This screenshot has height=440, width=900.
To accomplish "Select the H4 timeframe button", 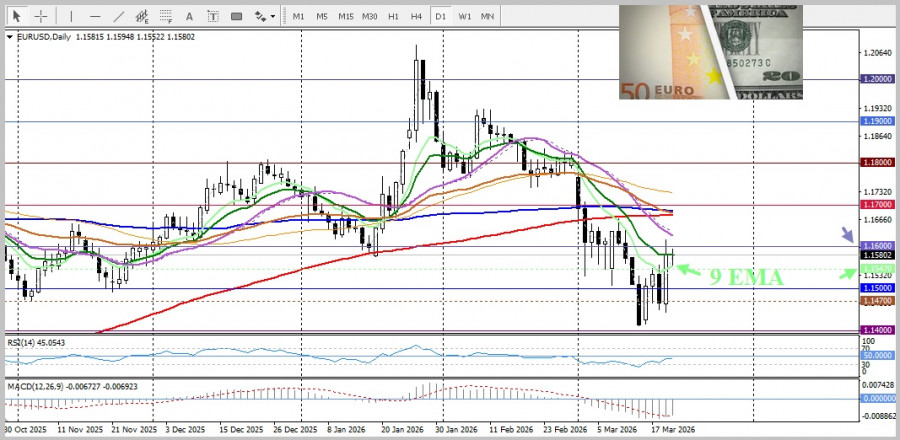I will pos(416,16).
